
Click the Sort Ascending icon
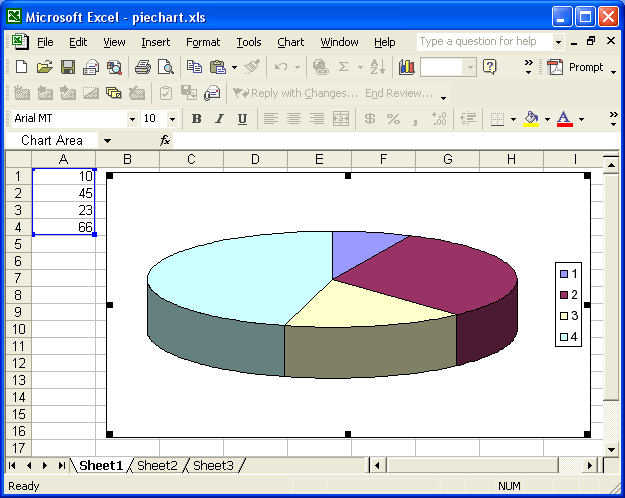(377, 67)
